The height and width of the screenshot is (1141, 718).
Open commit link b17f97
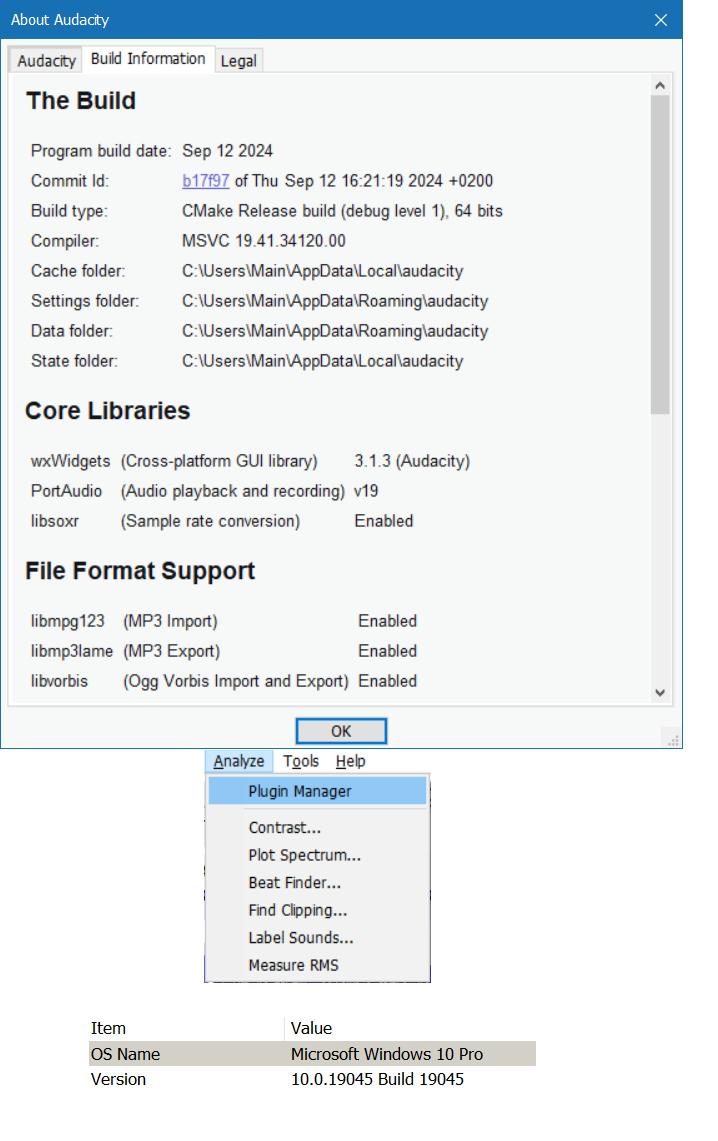pyautogui.click(x=206, y=180)
